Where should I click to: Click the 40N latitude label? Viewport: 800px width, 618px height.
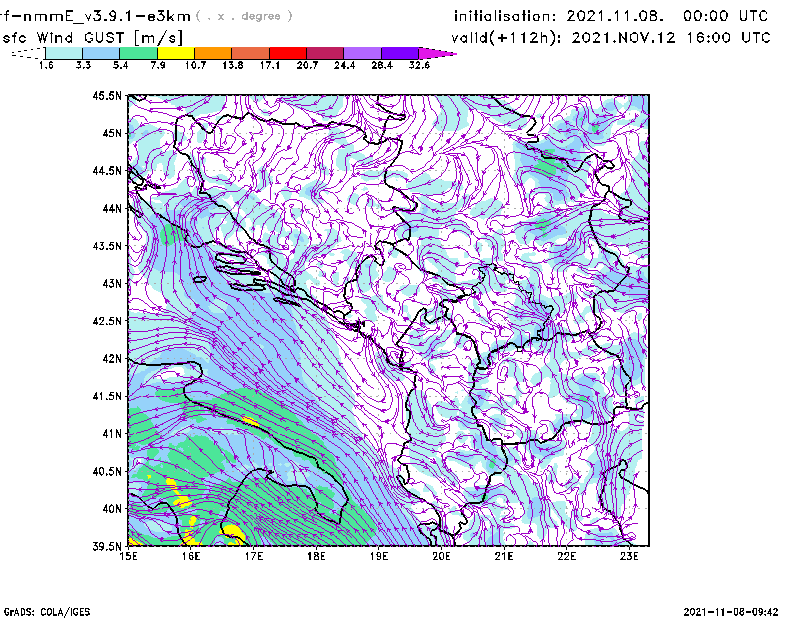pos(112,509)
